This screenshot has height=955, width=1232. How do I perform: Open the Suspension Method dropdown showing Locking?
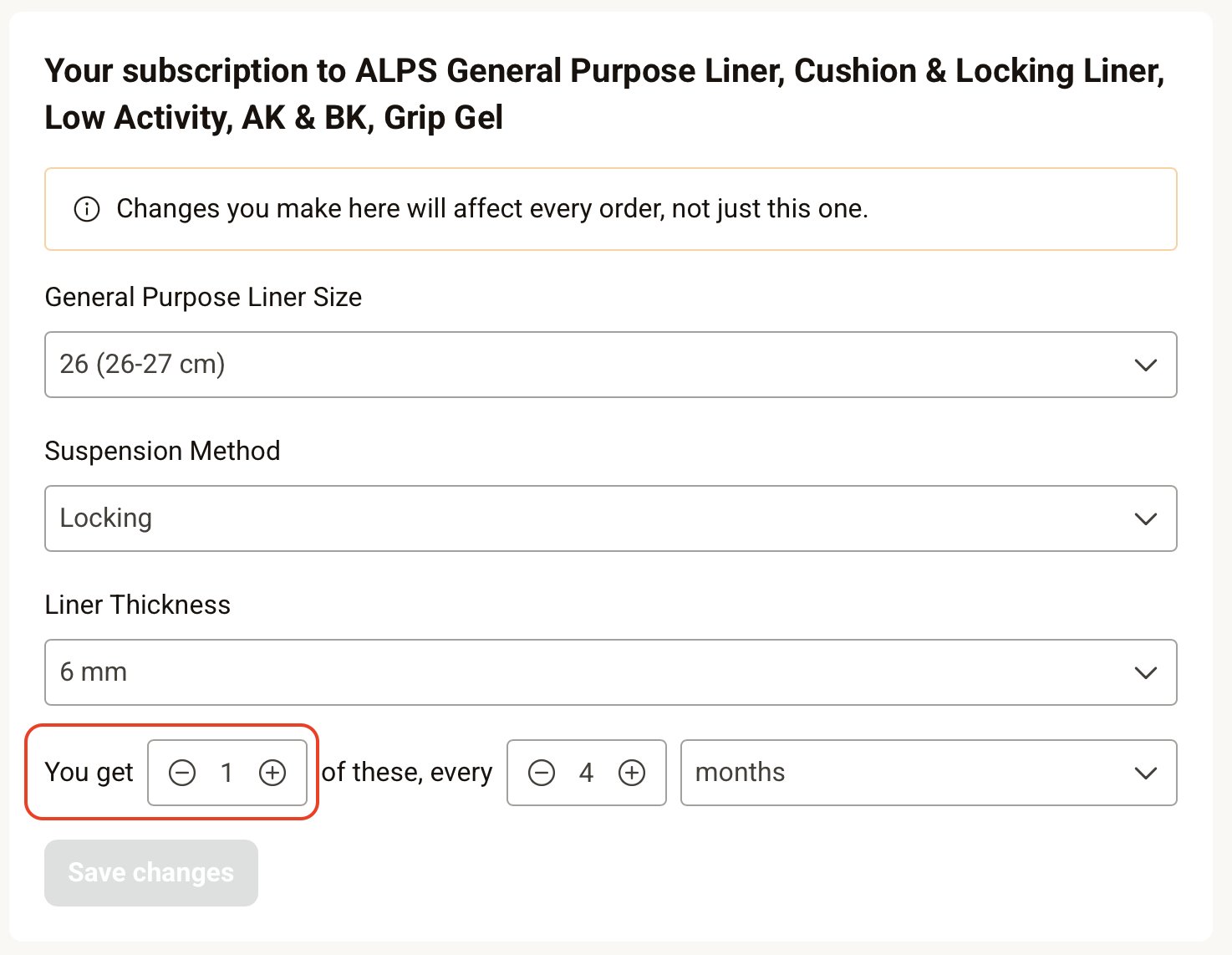coord(611,518)
